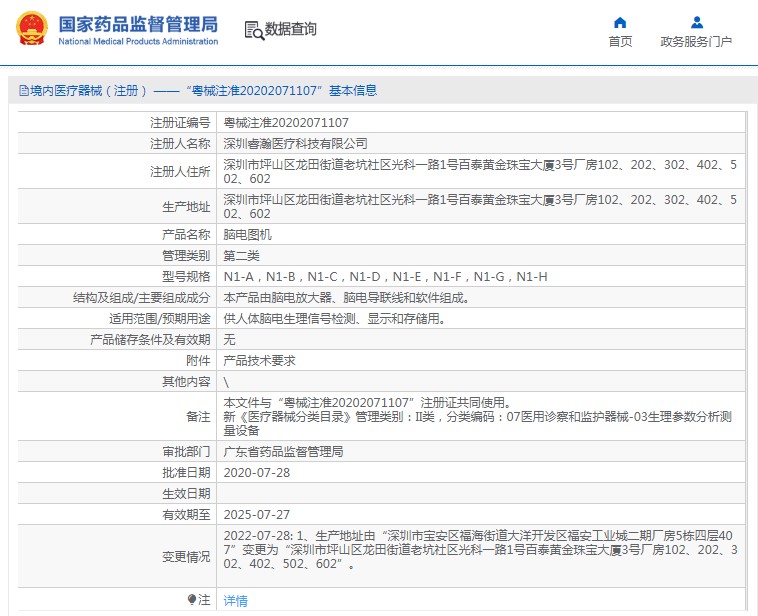
Task: Click the model list N1-A to N1-H
Action: (384, 277)
